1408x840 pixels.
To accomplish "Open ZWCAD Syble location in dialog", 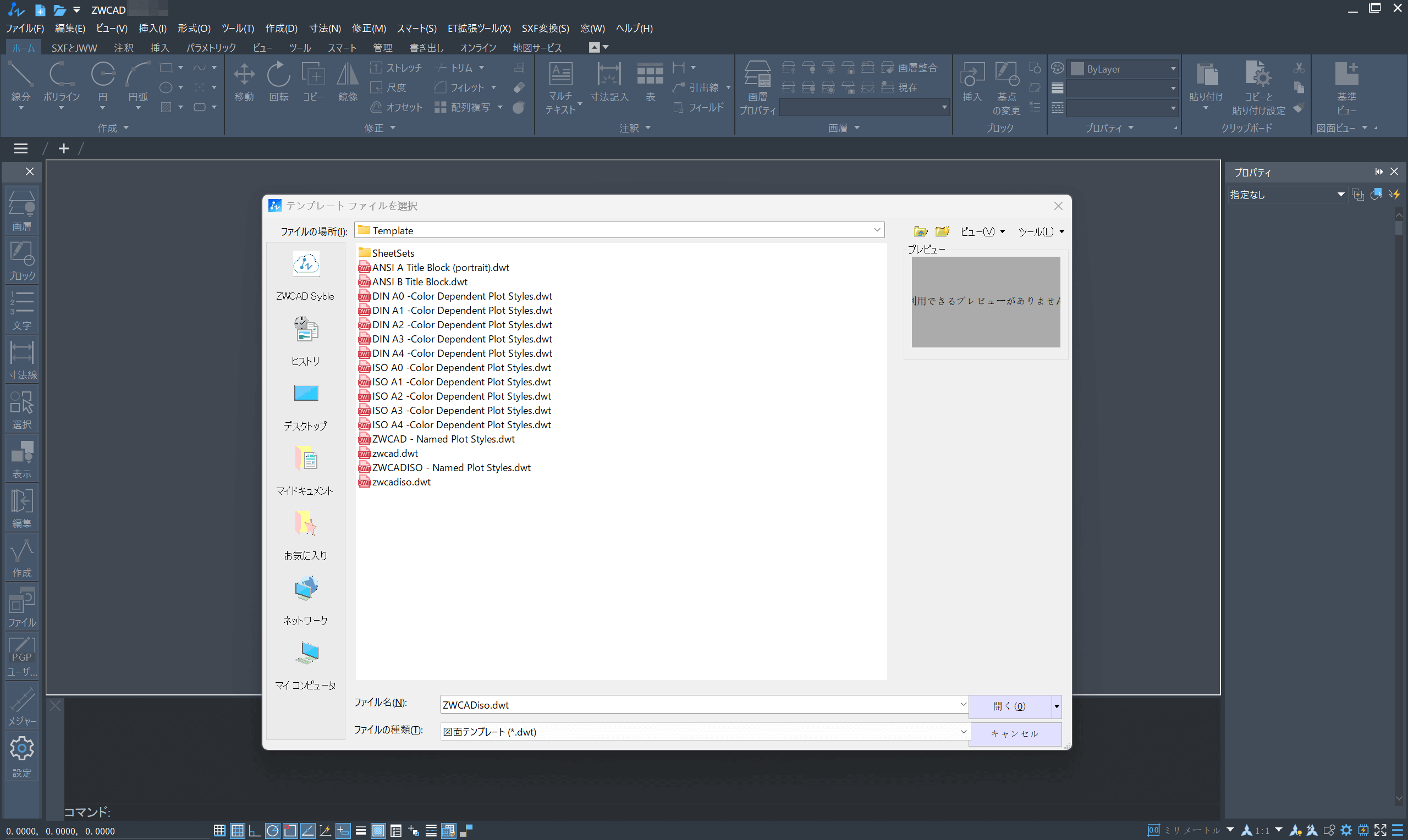I will coord(305,276).
